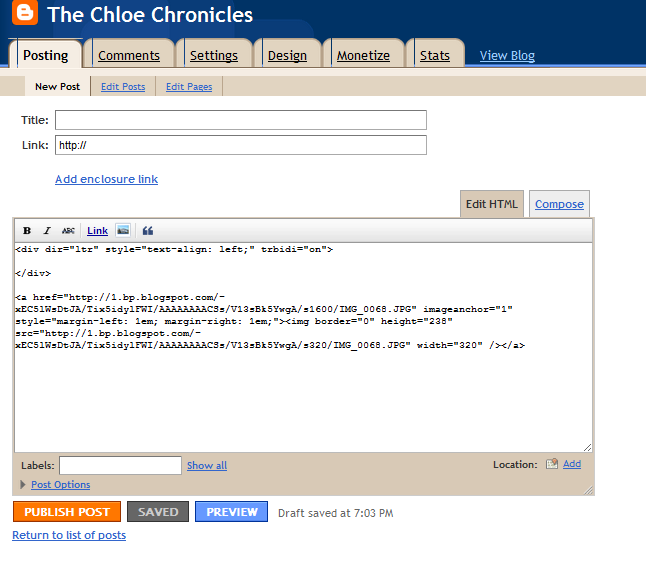Screen dimensions: 646x576
Task: Switch editor to Edit HTML mode
Action: tap(492, 204)
